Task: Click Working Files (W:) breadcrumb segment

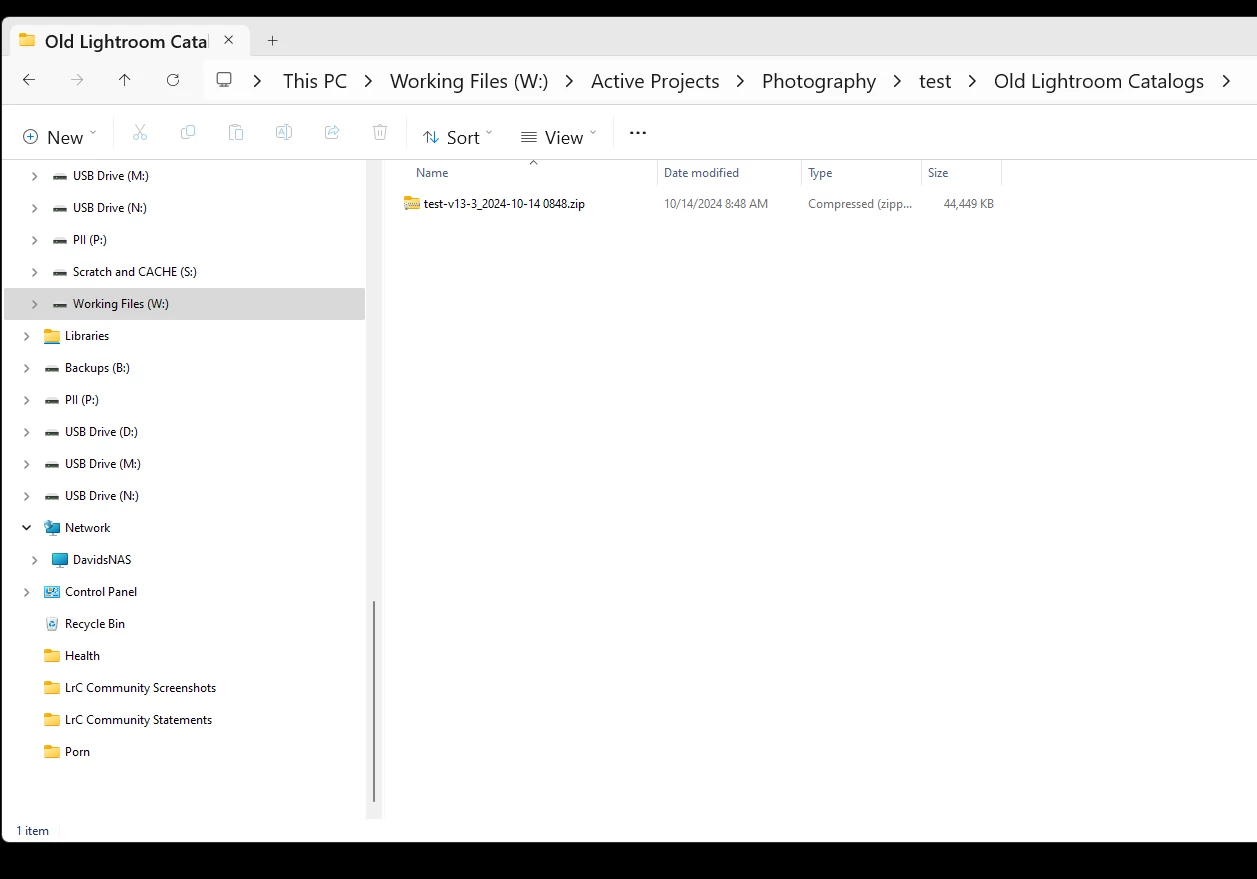Action: coord(469,81)
